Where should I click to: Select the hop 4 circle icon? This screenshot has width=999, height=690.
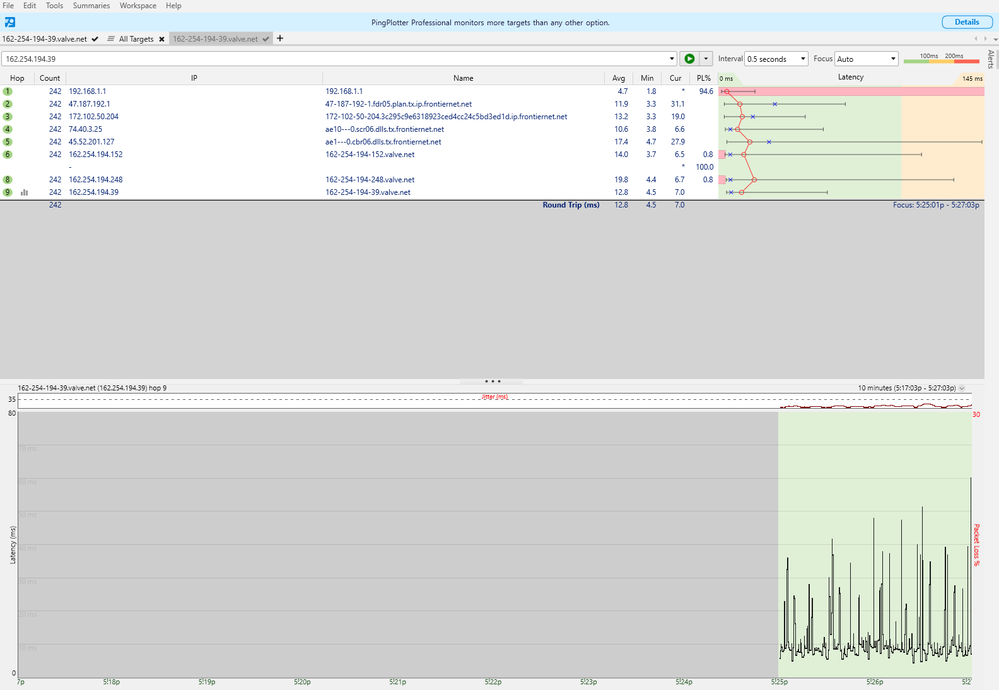point(8,129)
